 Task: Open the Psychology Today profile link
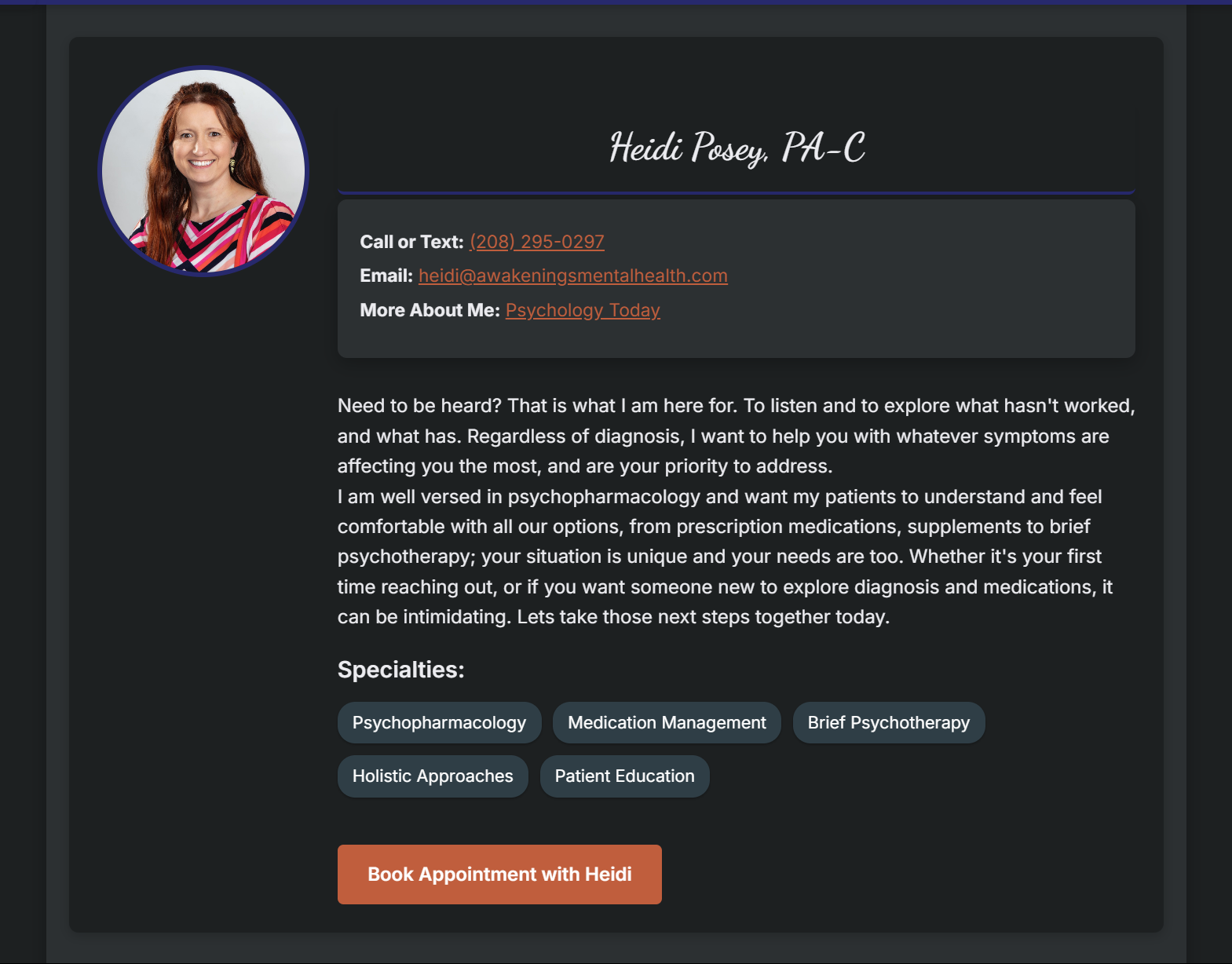tap(583, 310)
